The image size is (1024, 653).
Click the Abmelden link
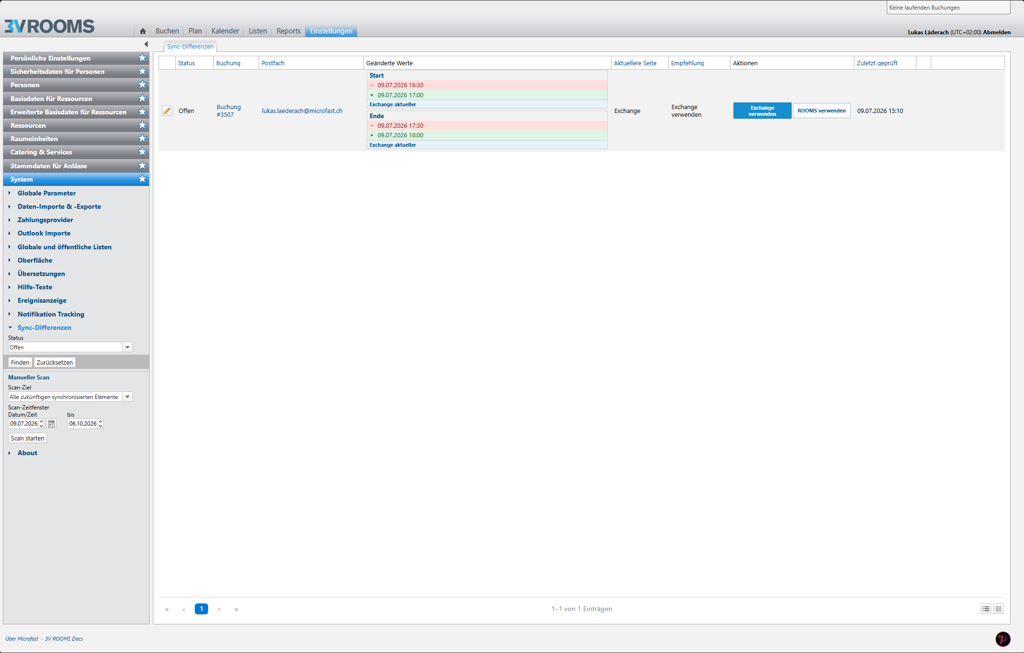997,32
